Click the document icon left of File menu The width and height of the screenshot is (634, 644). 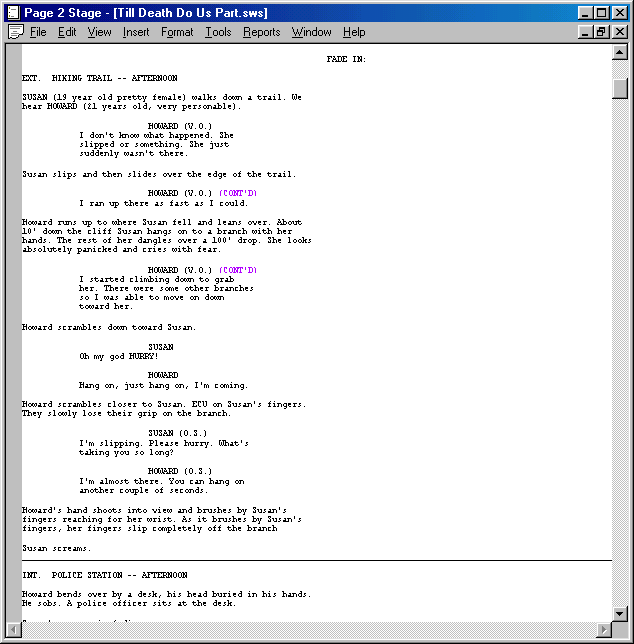point(15,32)
